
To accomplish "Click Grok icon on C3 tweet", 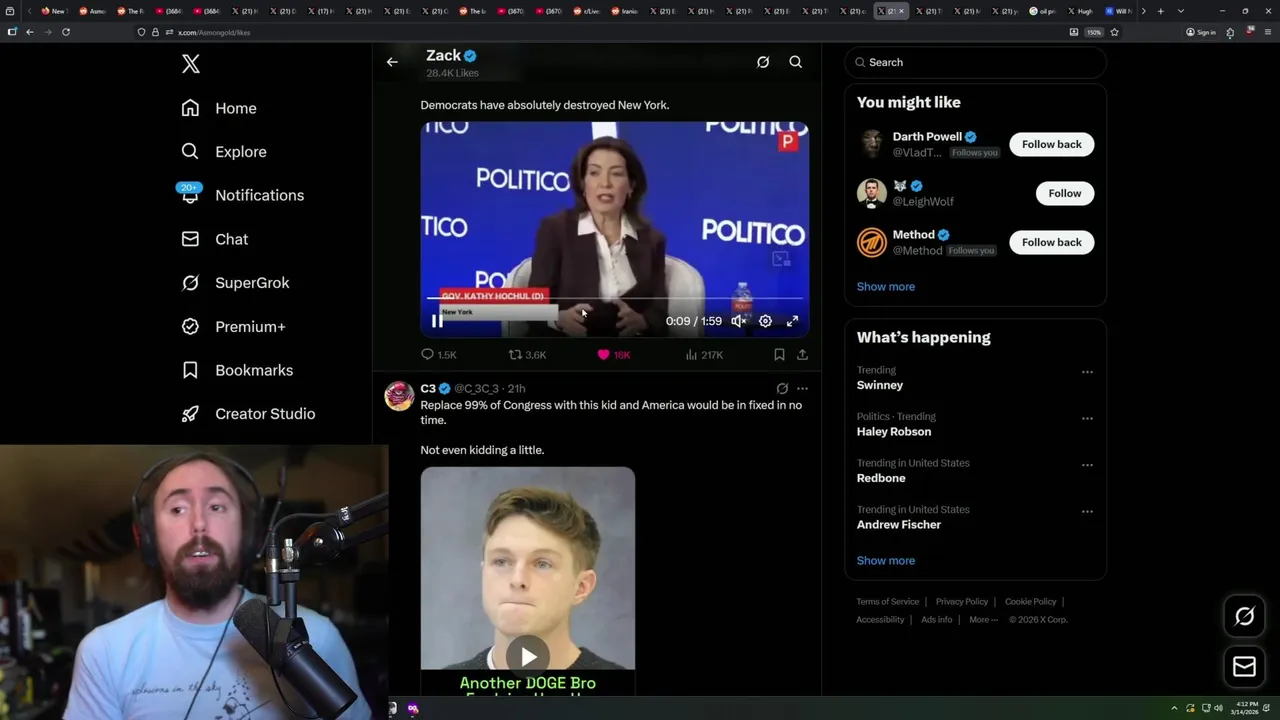I will click(x=782, y=389).
